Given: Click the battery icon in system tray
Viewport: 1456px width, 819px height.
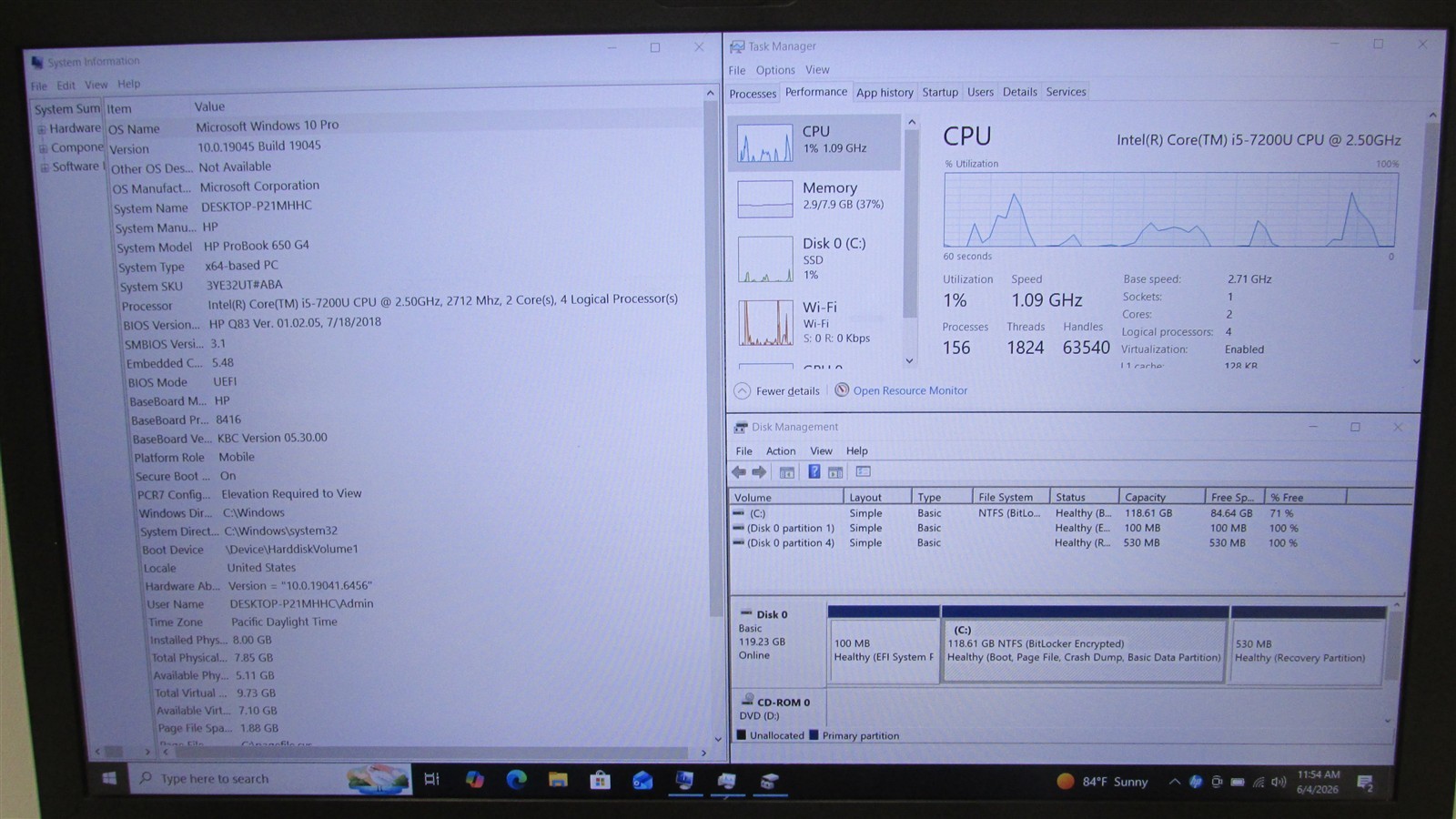Looking at the screenshot, I should [x=1238, y=782].
